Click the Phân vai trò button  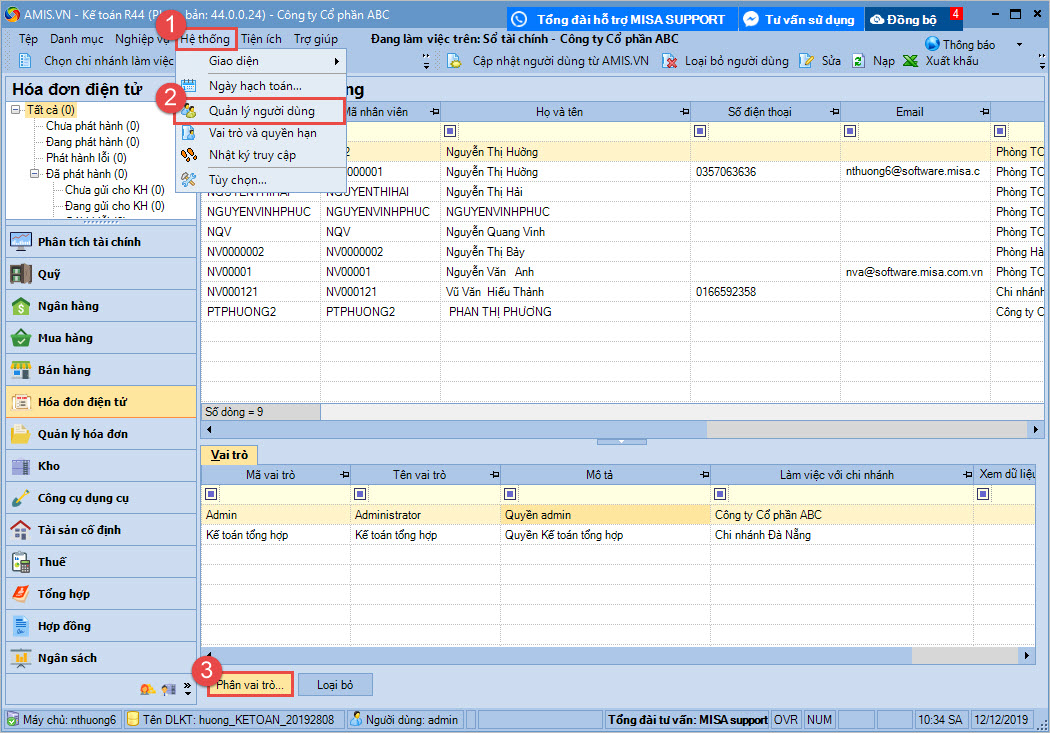[250, 684]
